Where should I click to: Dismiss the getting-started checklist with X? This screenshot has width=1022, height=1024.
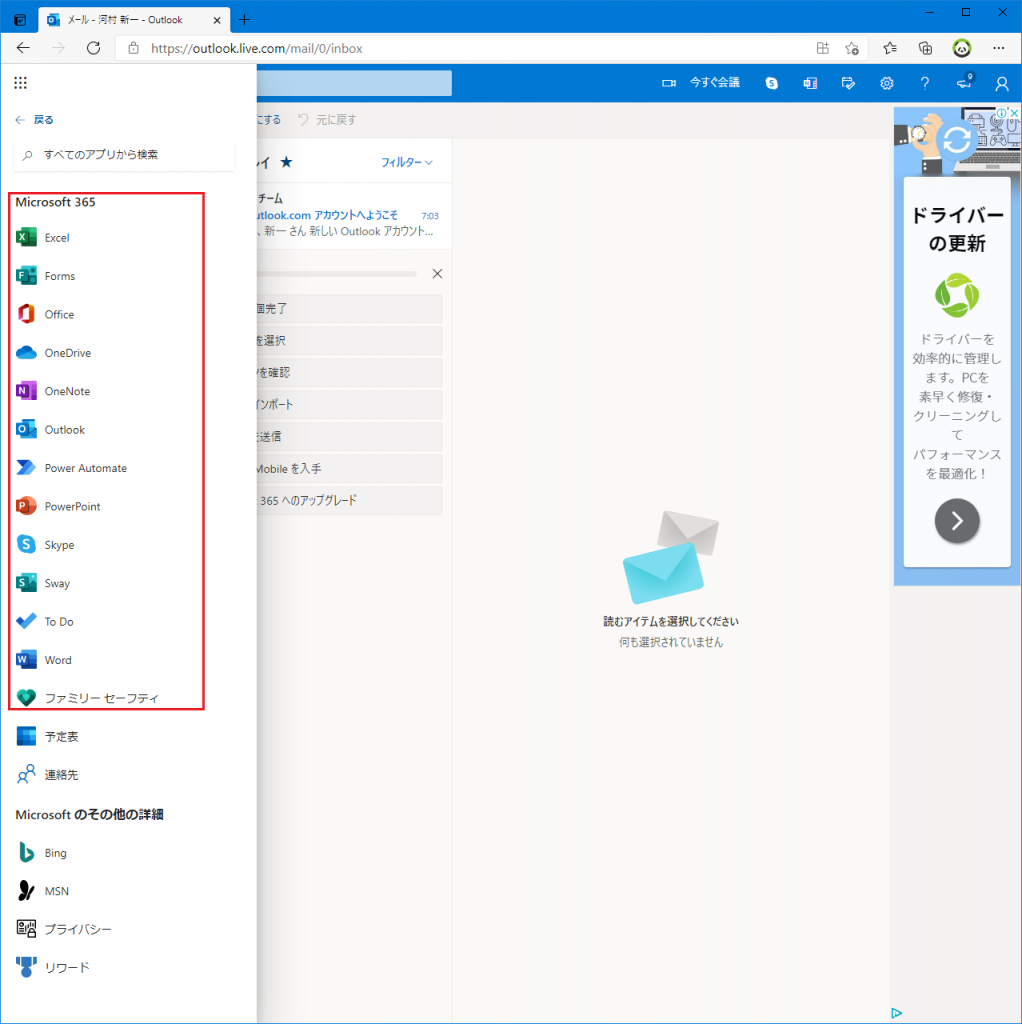point(438,274)
